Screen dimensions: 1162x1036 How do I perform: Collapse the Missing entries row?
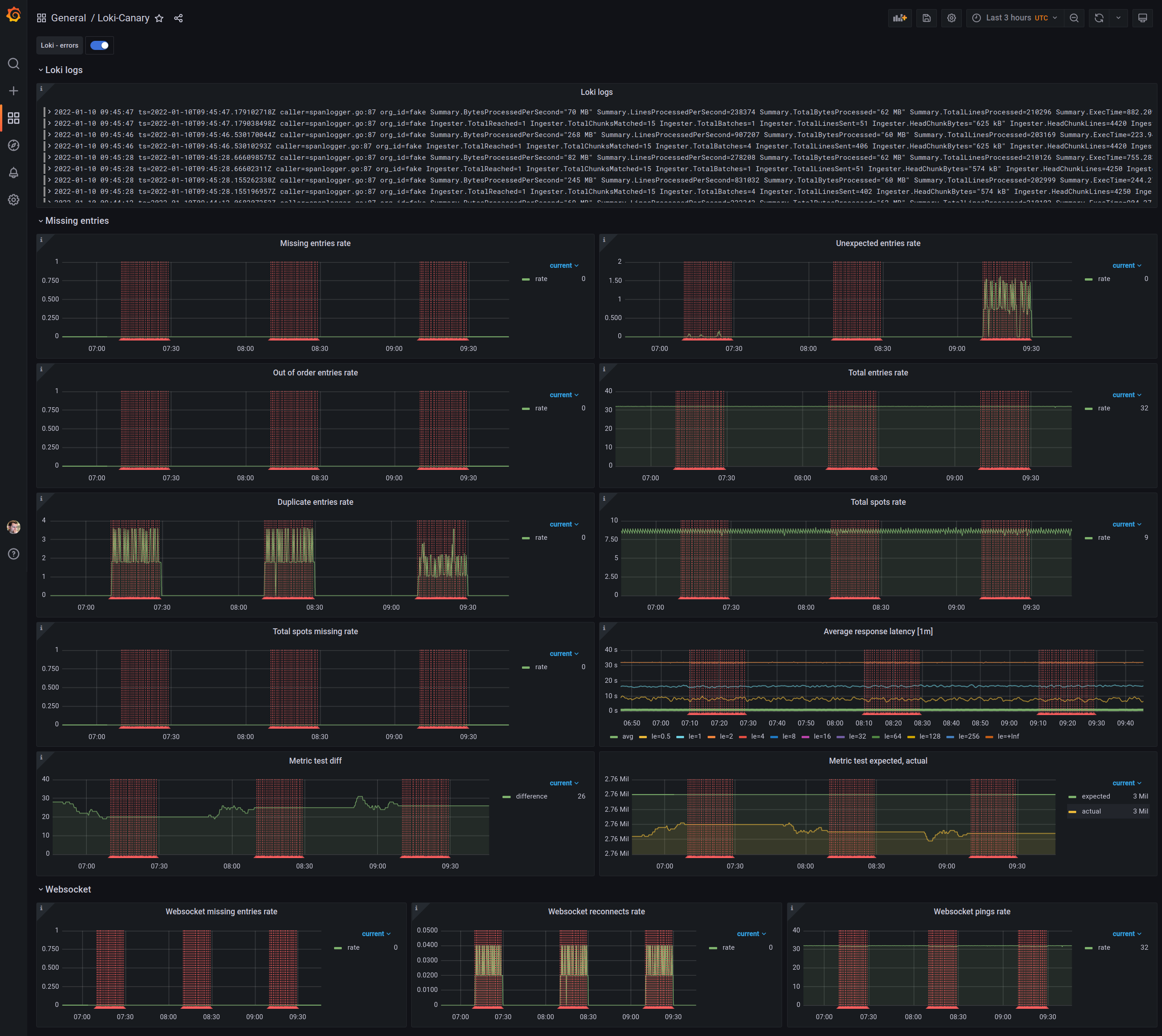click(77, 221)
